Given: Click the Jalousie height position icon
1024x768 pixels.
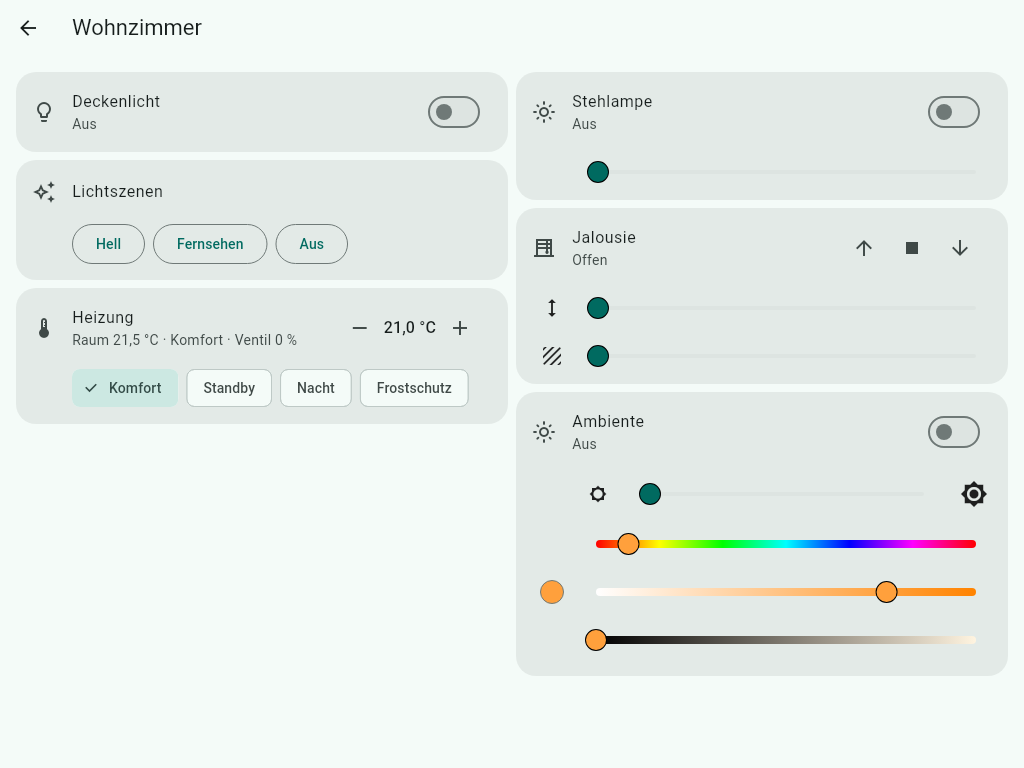Looking at the screenshot, I should (552, 308).
